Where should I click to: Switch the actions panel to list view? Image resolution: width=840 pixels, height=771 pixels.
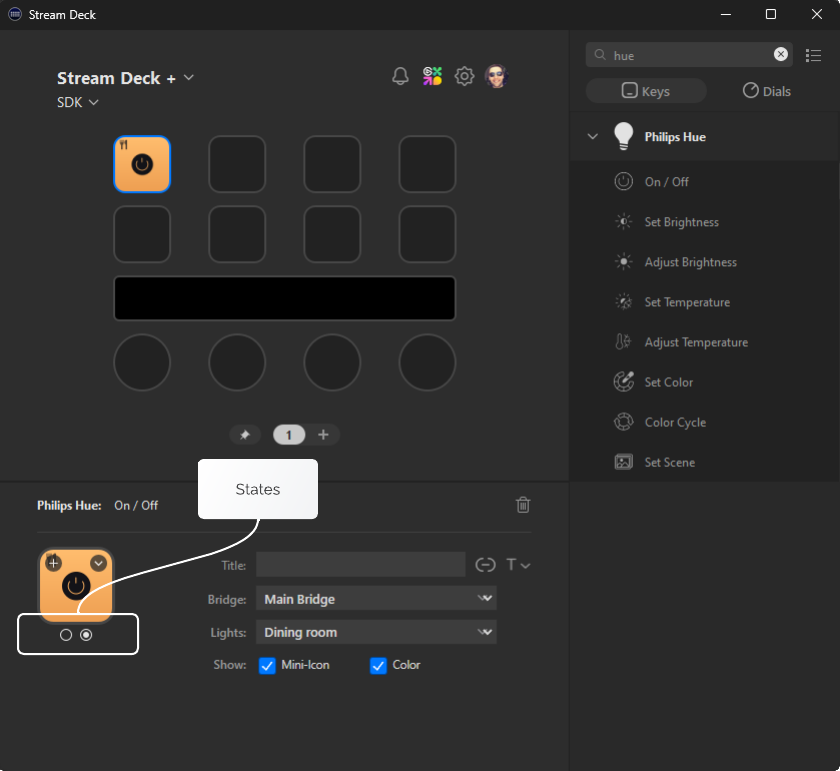point(814,55)
